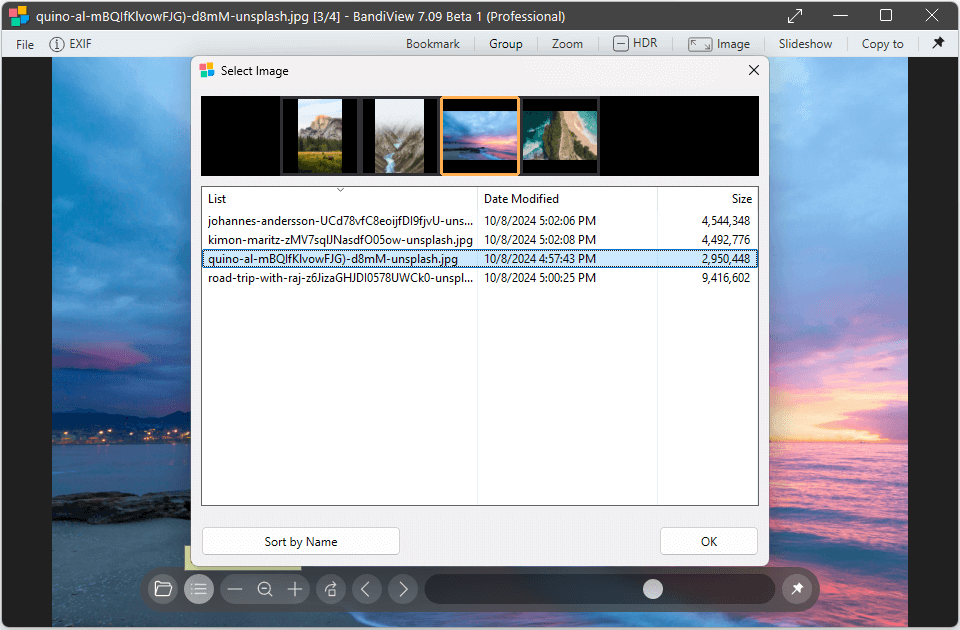The width and height of the screenshot is (960, 630).
Task: Click the zoom out minus icon
Action: point(235,589)
